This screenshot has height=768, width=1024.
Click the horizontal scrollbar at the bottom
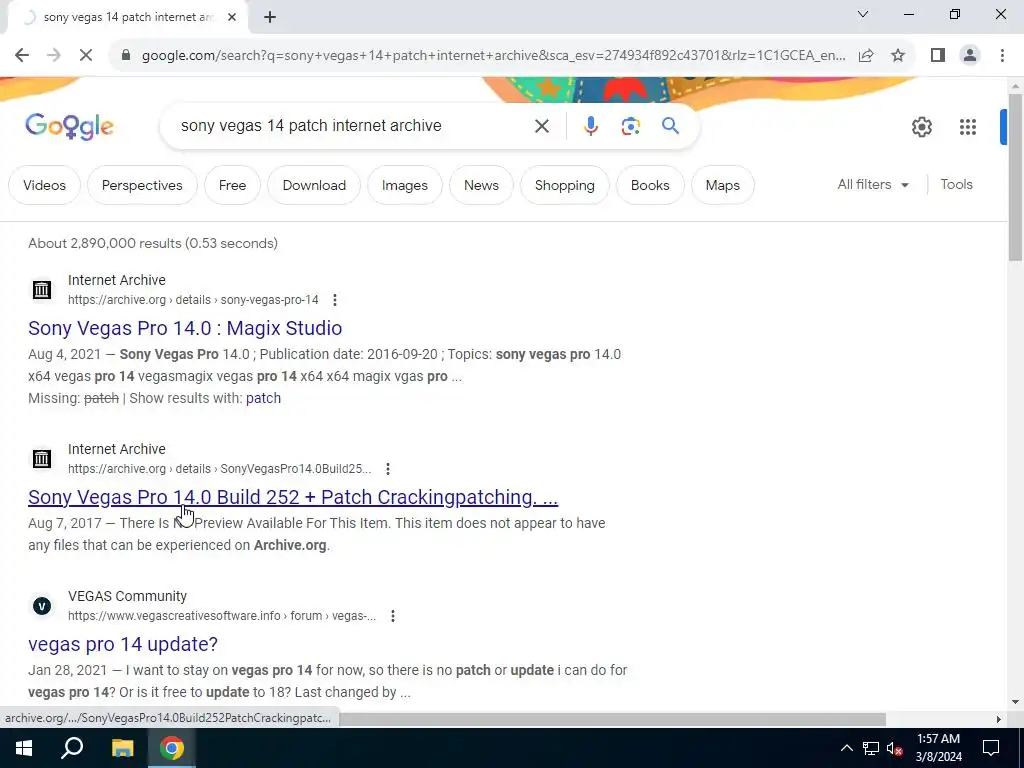click(613, 719)
